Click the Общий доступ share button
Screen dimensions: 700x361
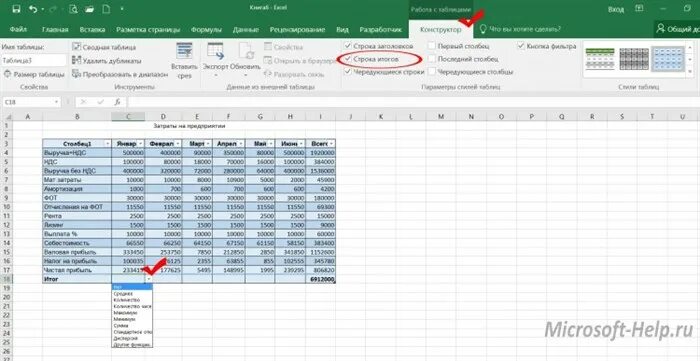[677, 29]
